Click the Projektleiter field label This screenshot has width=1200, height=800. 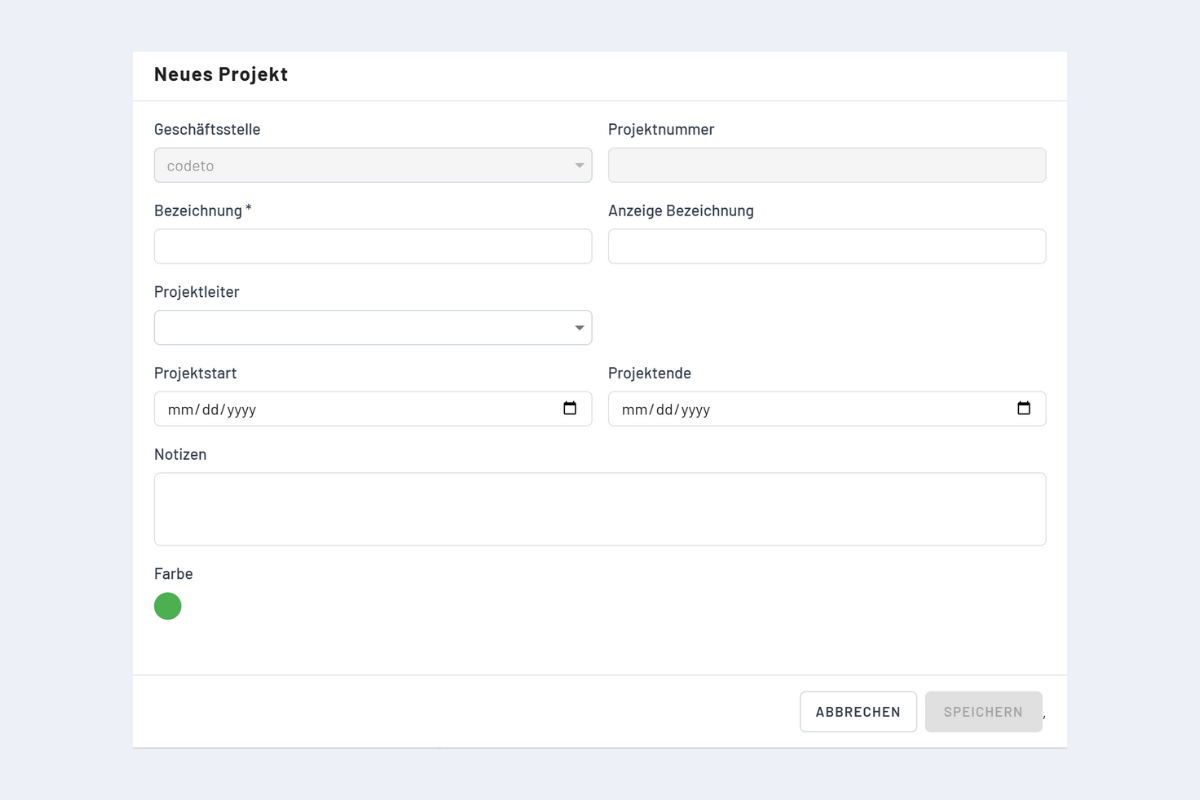point(196,292)
